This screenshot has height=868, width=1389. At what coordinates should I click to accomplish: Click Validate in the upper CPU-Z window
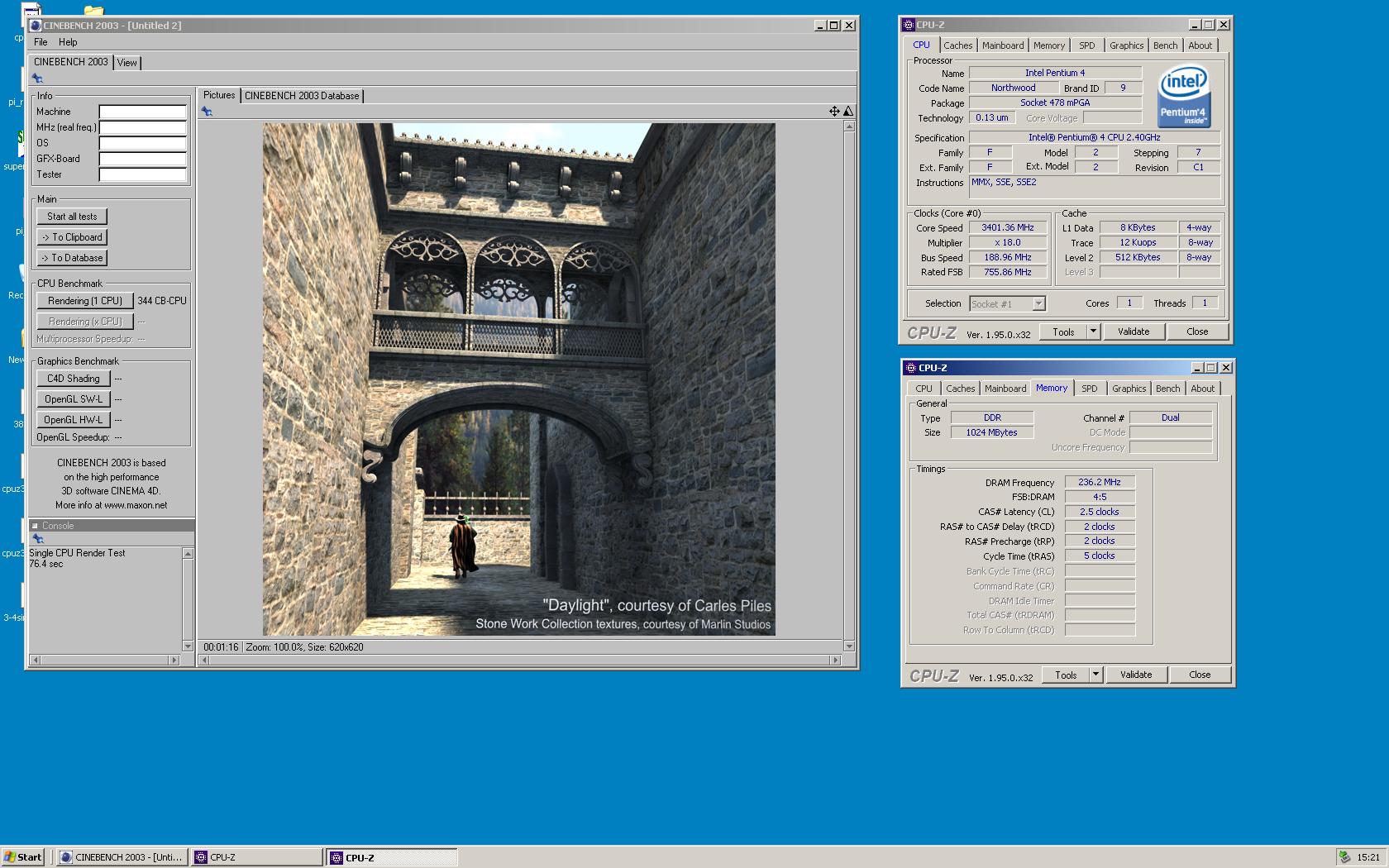pos(1134,331)
